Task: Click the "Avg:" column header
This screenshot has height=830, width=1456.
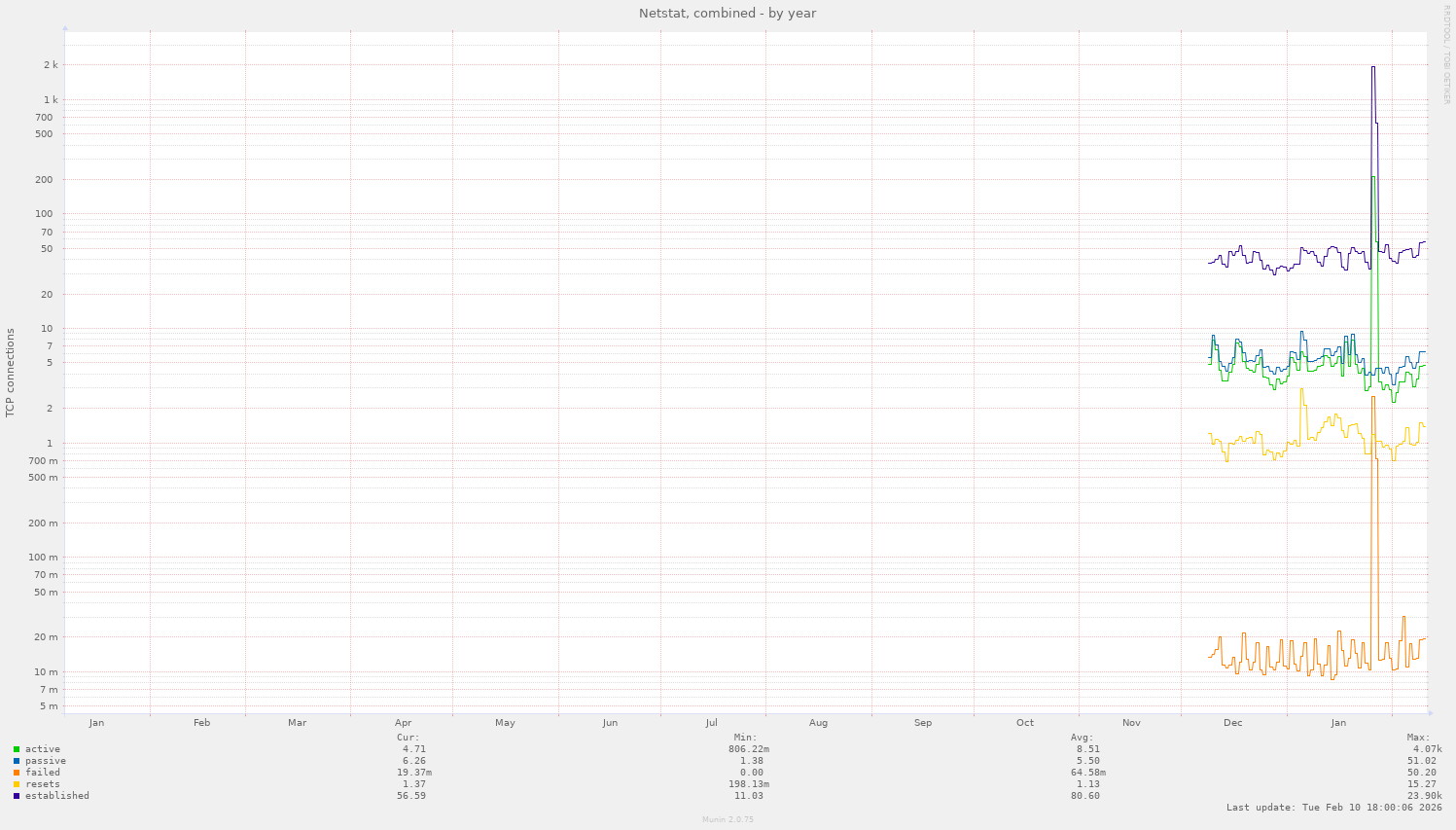Action: tap(1081, 737)
